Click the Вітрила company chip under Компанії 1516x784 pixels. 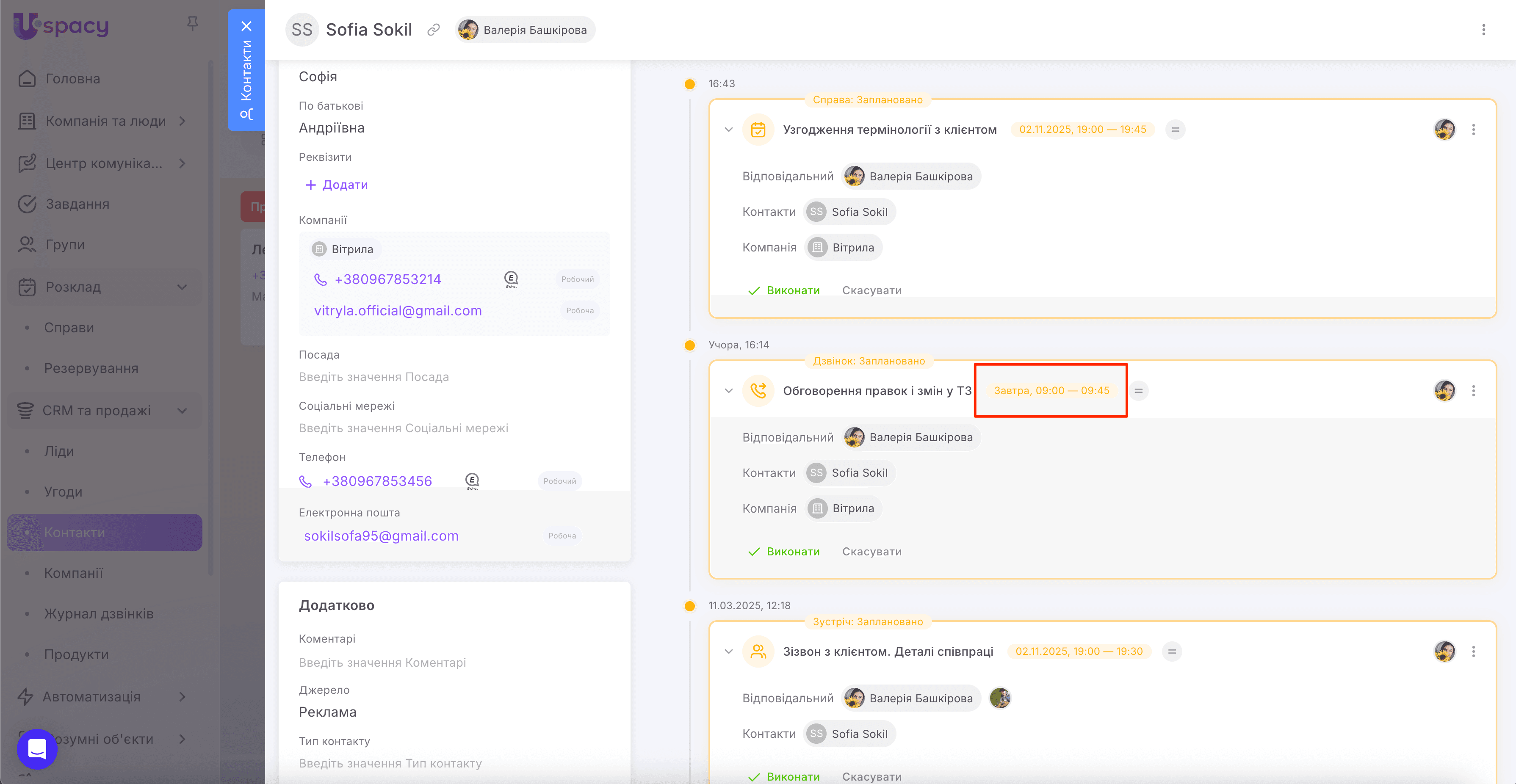pyautogui.click(x=346, y=249)
